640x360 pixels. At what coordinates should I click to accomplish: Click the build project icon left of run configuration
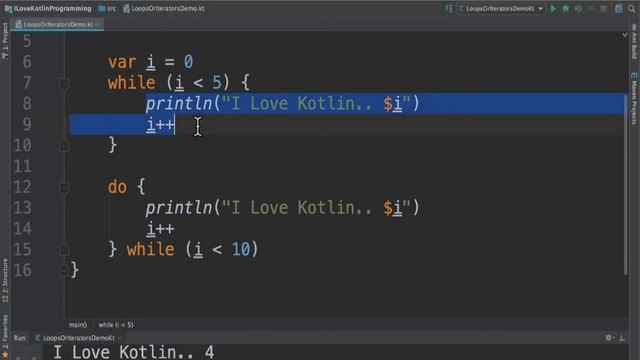(x=449, y=8)
